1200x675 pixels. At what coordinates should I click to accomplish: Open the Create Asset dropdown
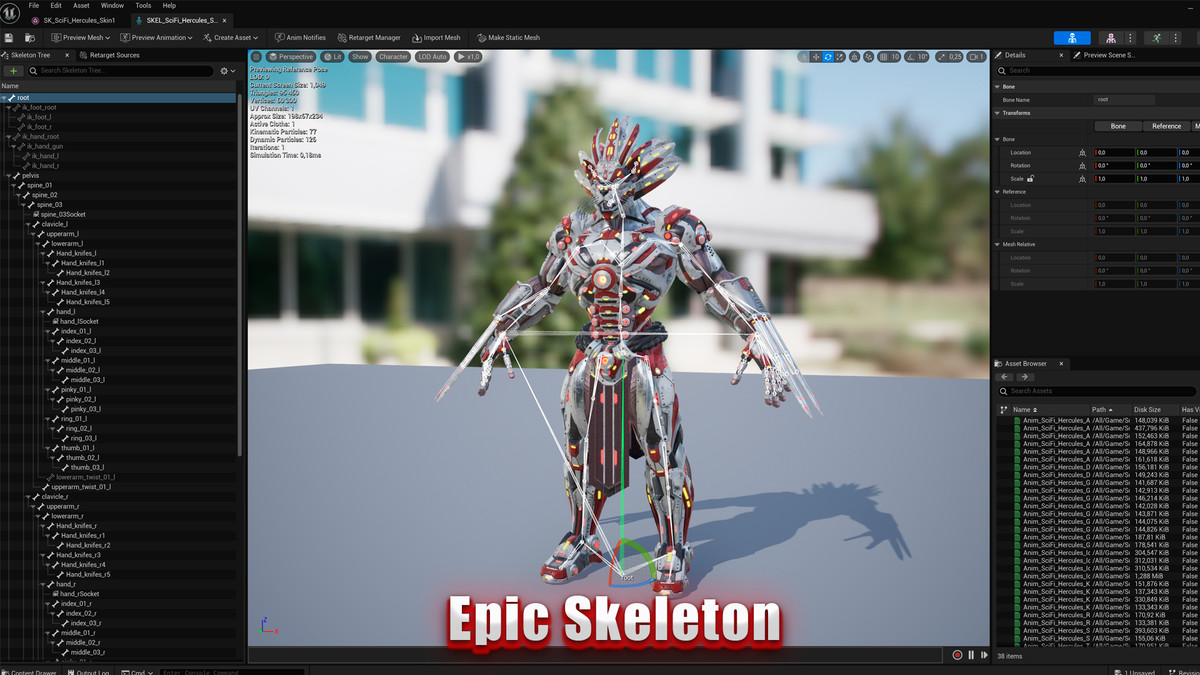(x=230, y=38)
